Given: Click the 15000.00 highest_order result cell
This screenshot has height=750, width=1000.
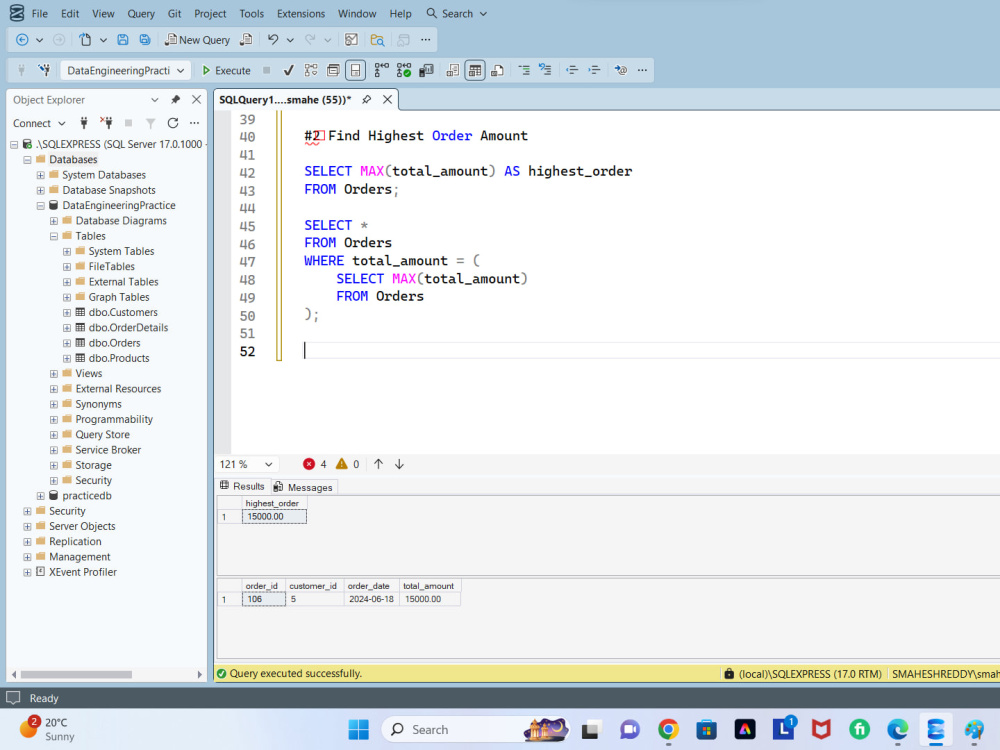Looking at the screenshot, I should 274,517.
